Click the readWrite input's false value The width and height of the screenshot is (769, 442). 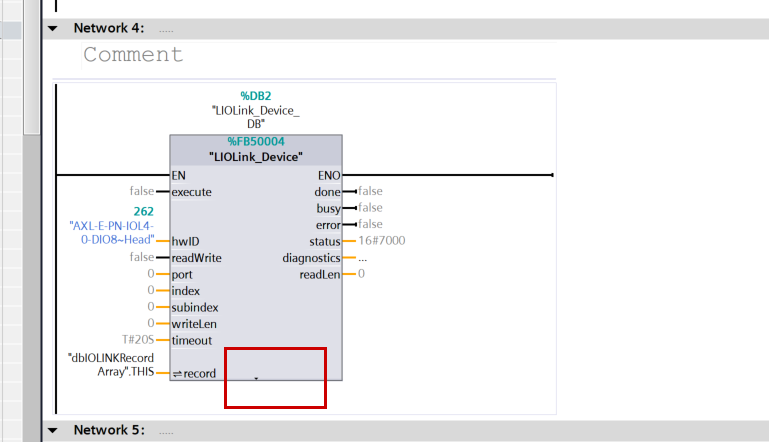141,257
